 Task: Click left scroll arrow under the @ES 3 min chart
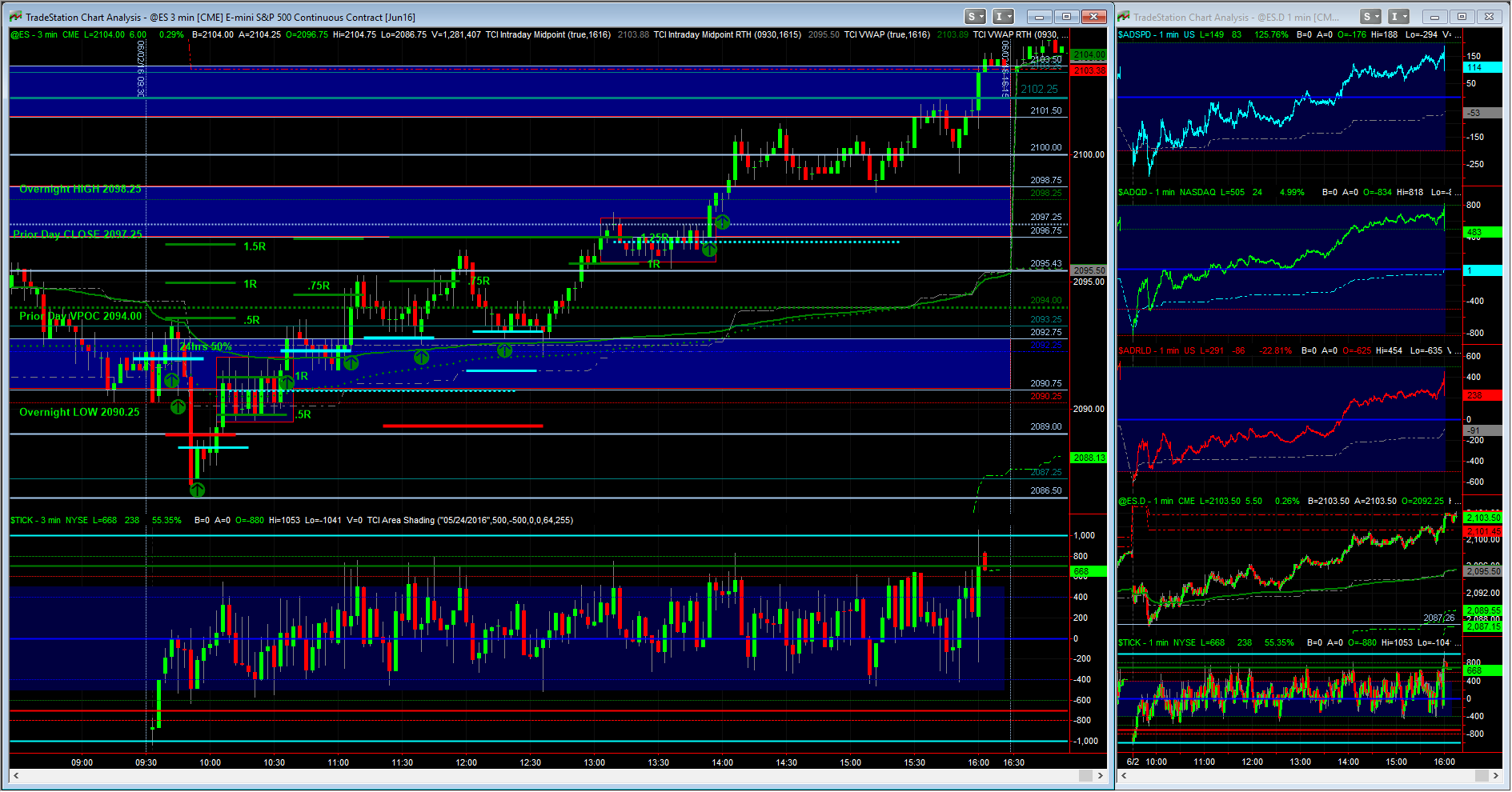16,775
